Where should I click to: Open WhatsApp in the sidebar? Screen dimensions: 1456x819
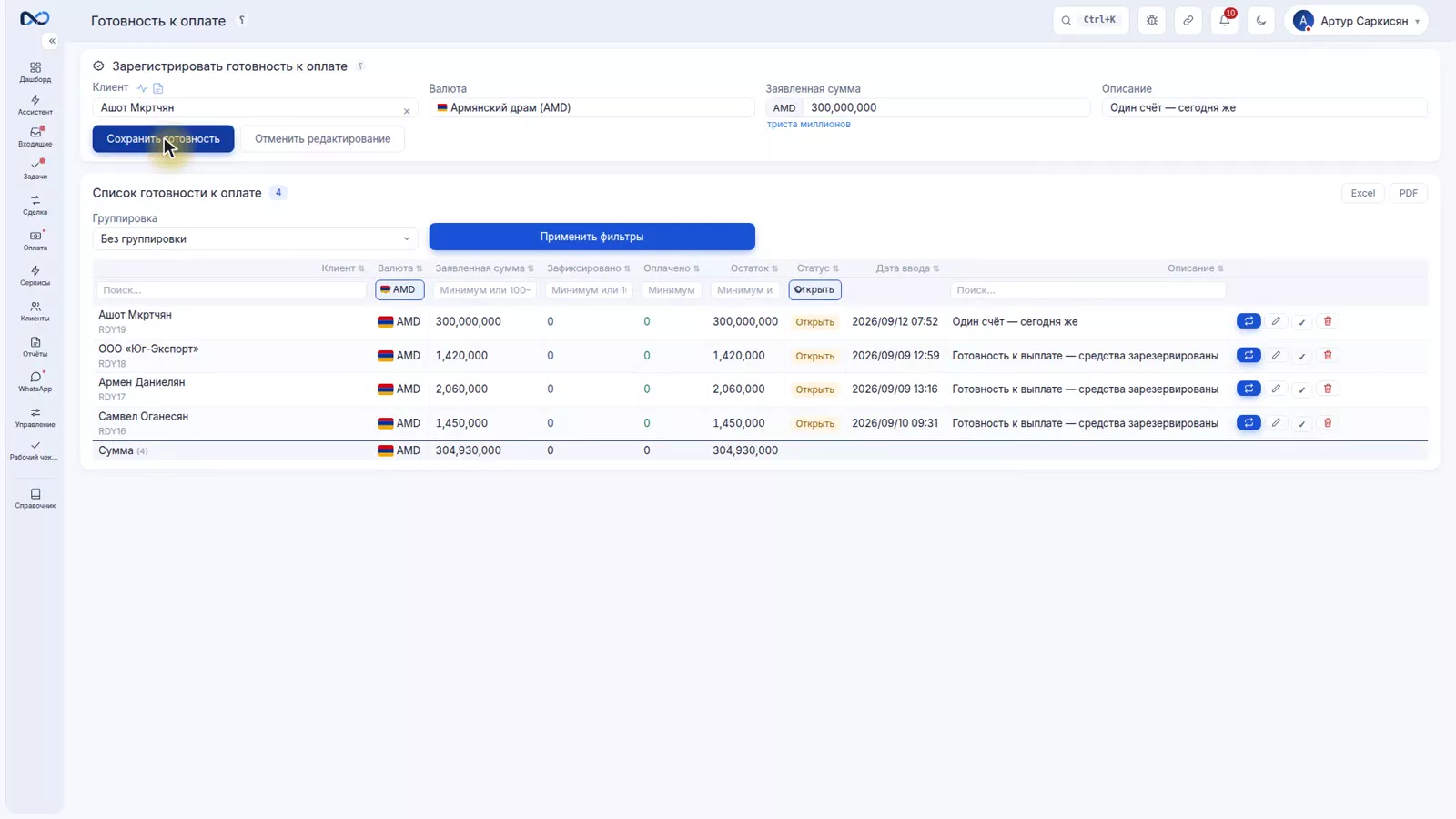(35, 381)
